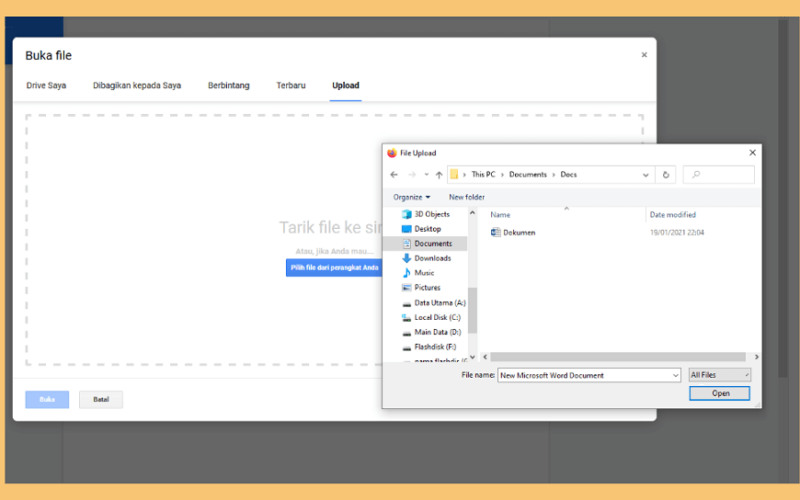The width and height of the screenshot is (800, 500).
Task: Click the Desktop folder icon
Action: coord(407,229)
